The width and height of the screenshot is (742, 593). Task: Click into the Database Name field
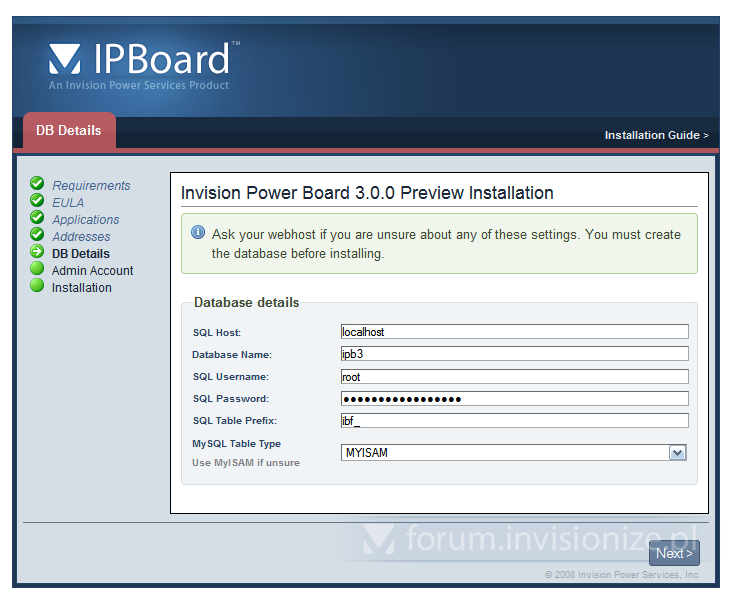[x=514, y=354]
